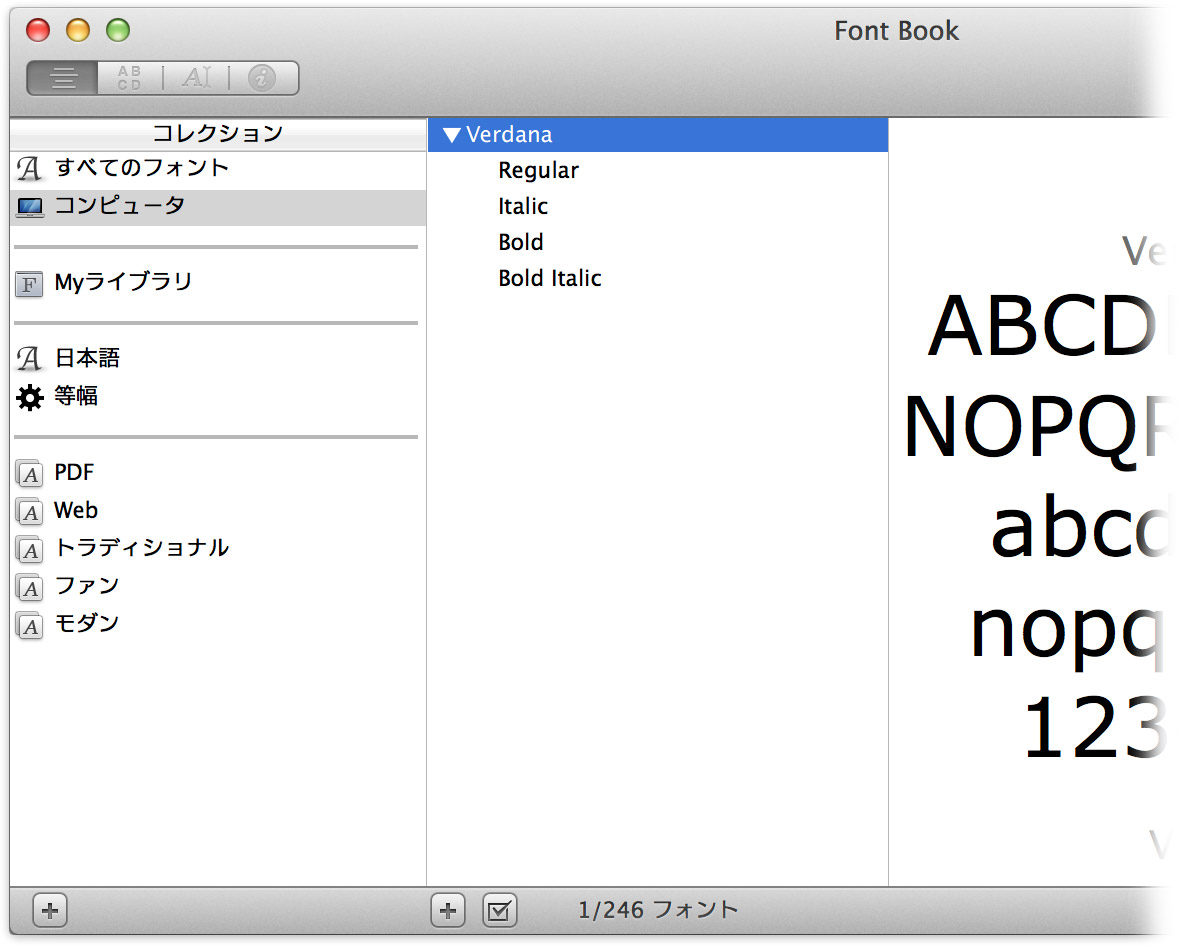Viewport: 1179px width, 946px height.
Task: Collapse the Verdana font family triangle
Action: click(x=451, y=135)
